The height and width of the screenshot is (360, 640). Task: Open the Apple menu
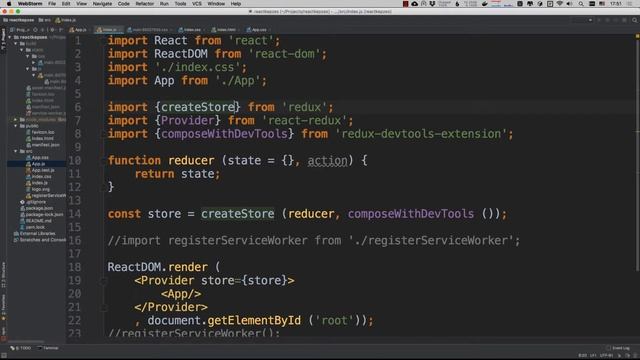9,4
